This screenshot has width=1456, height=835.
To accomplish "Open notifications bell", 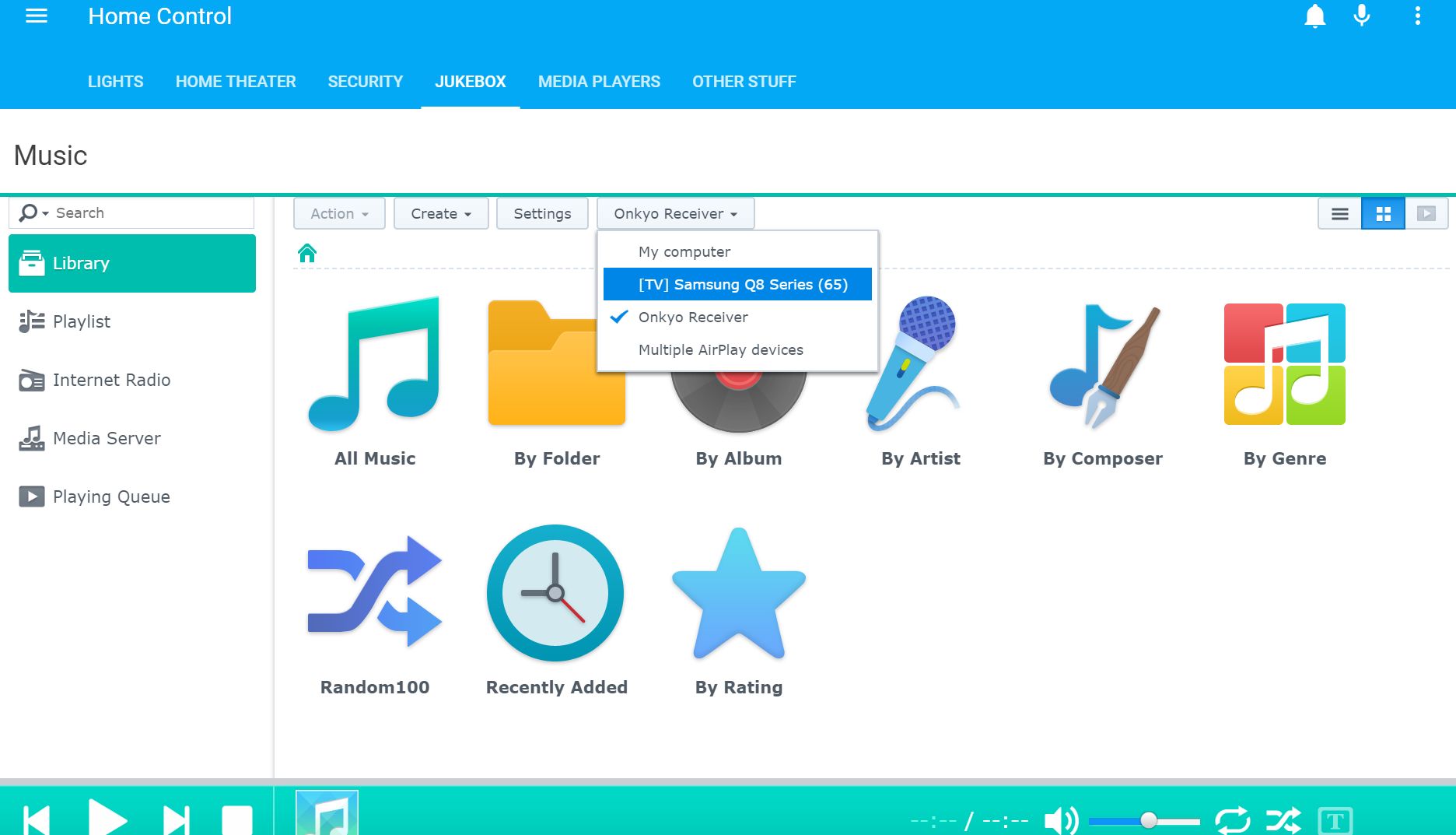I will point(1314,16).
